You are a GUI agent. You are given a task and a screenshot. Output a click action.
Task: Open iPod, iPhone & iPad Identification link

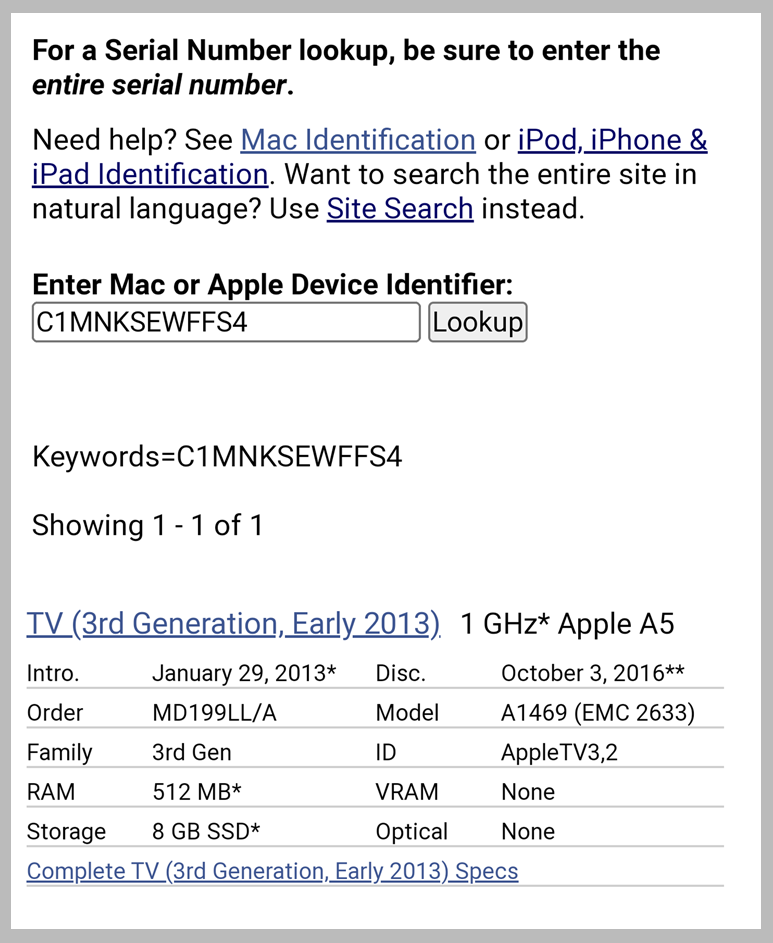pos(612,140)
